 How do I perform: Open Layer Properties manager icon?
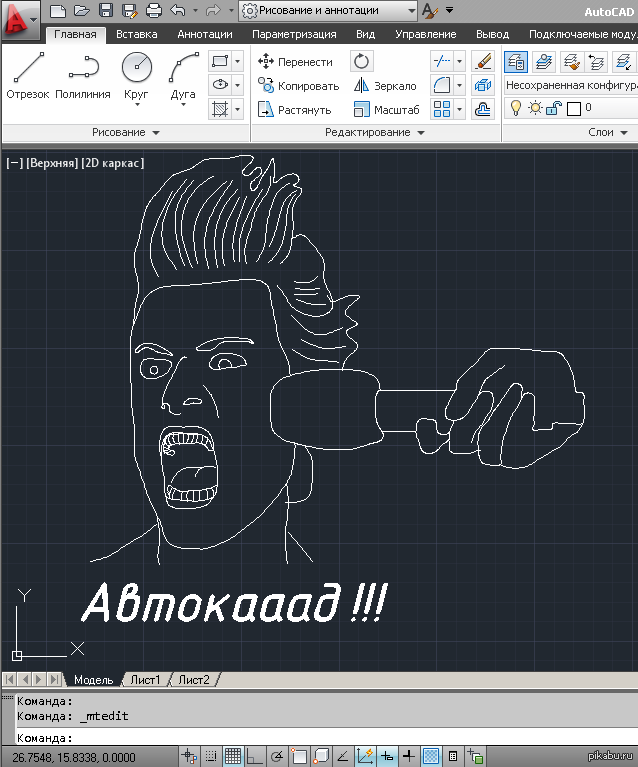(x=516, y=62)
